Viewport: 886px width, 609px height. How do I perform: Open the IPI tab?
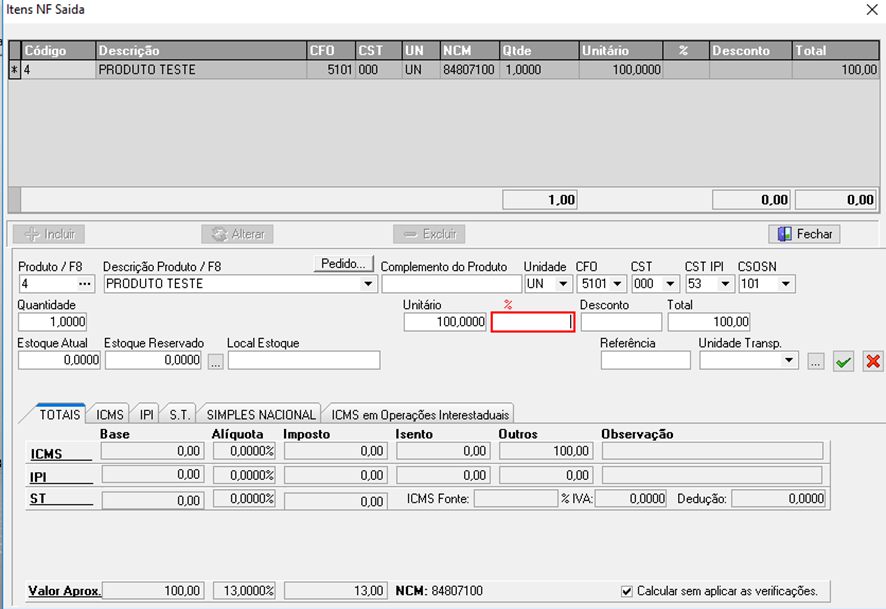coord(146,415)
